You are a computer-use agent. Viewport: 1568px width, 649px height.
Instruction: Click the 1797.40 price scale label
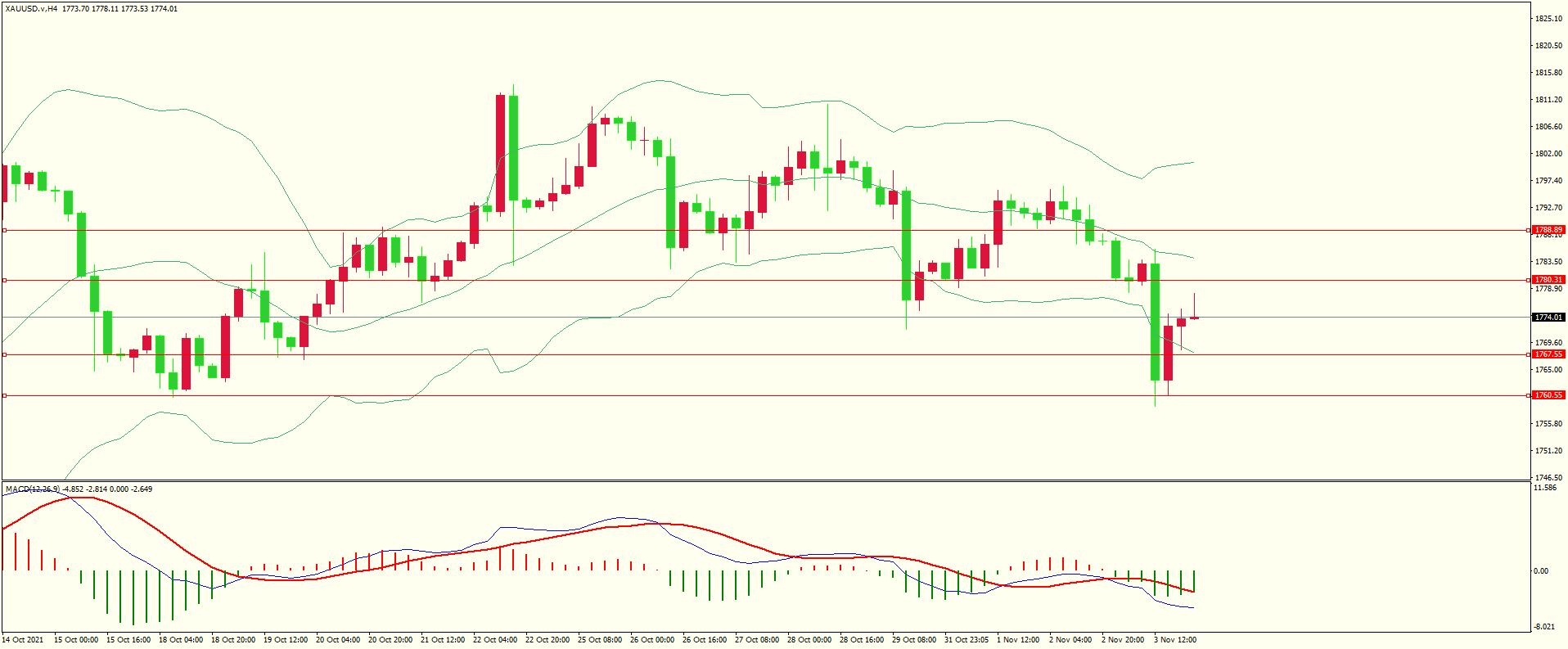(1548, 181)
